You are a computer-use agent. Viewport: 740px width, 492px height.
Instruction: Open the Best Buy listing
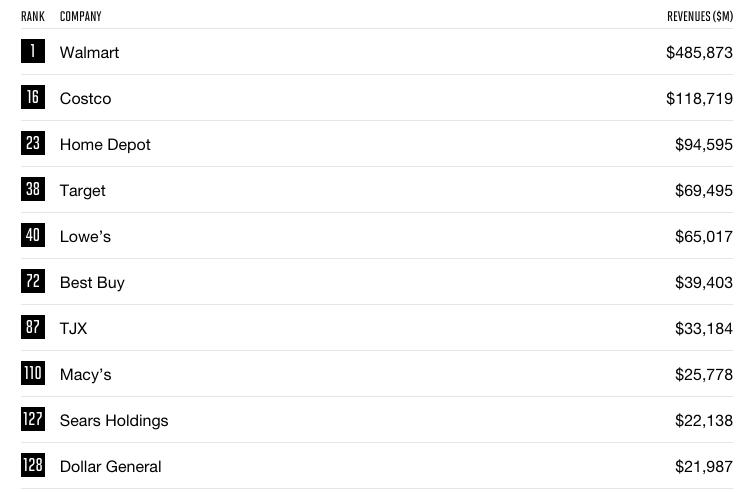(x=92, y=283)
